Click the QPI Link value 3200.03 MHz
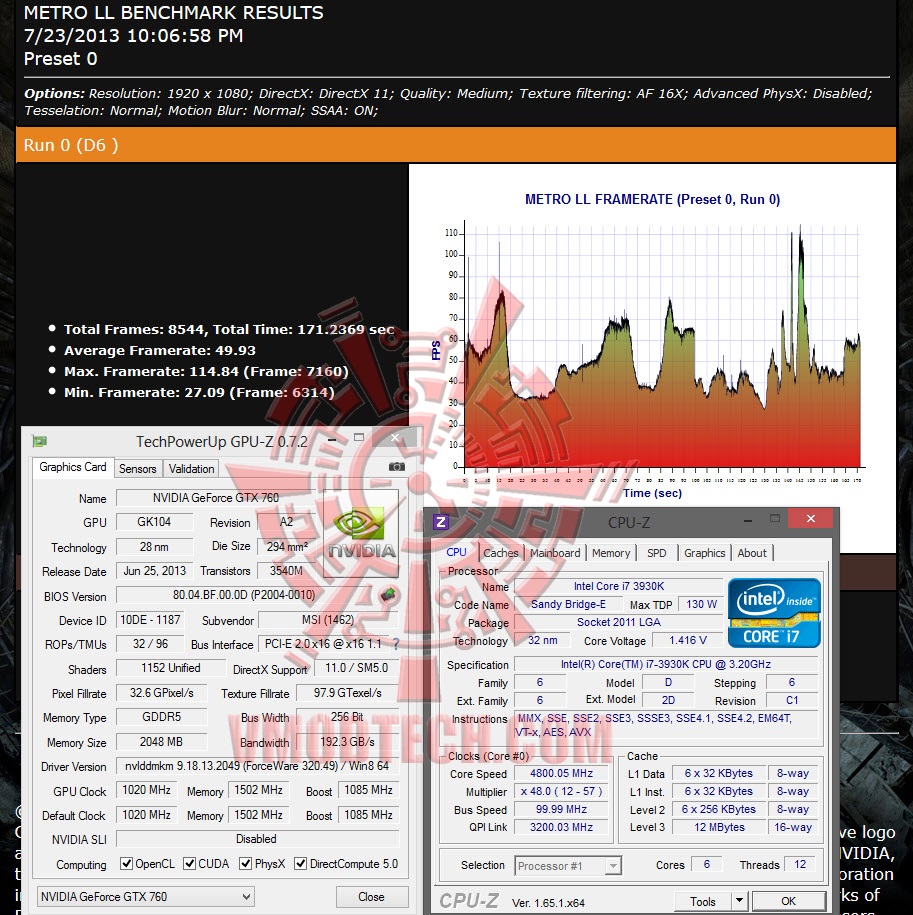Image resolution: width=913 pixels, height=915 pixels. click(561, 827)
